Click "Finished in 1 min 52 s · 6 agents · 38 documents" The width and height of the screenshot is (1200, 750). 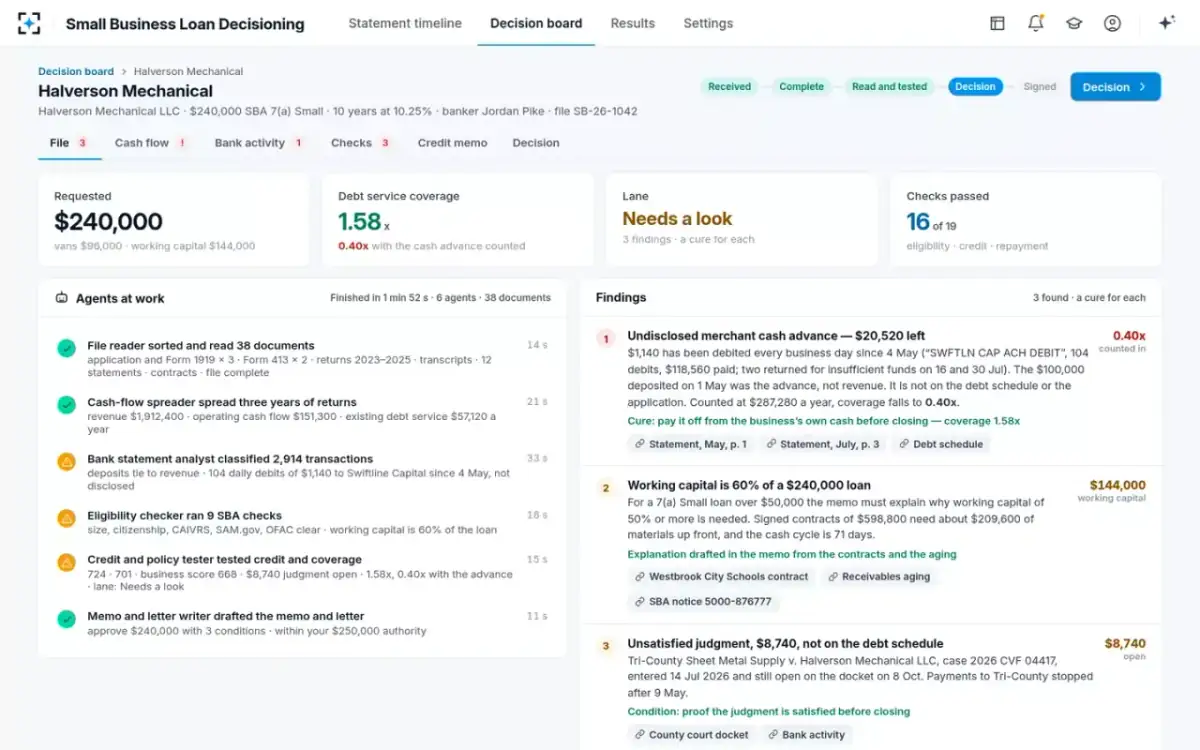(x=440, y=298)
